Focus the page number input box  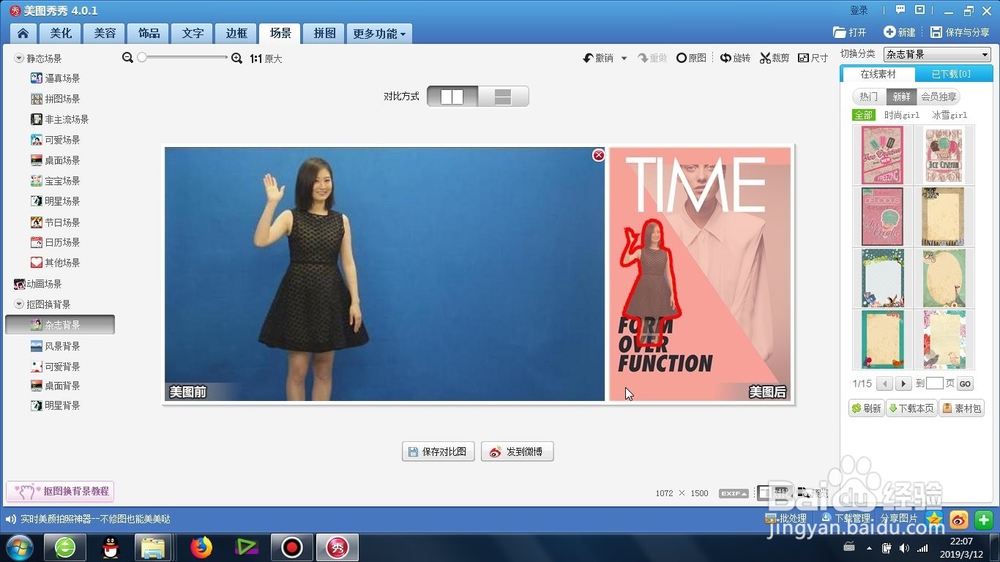[x=934, y=383]
